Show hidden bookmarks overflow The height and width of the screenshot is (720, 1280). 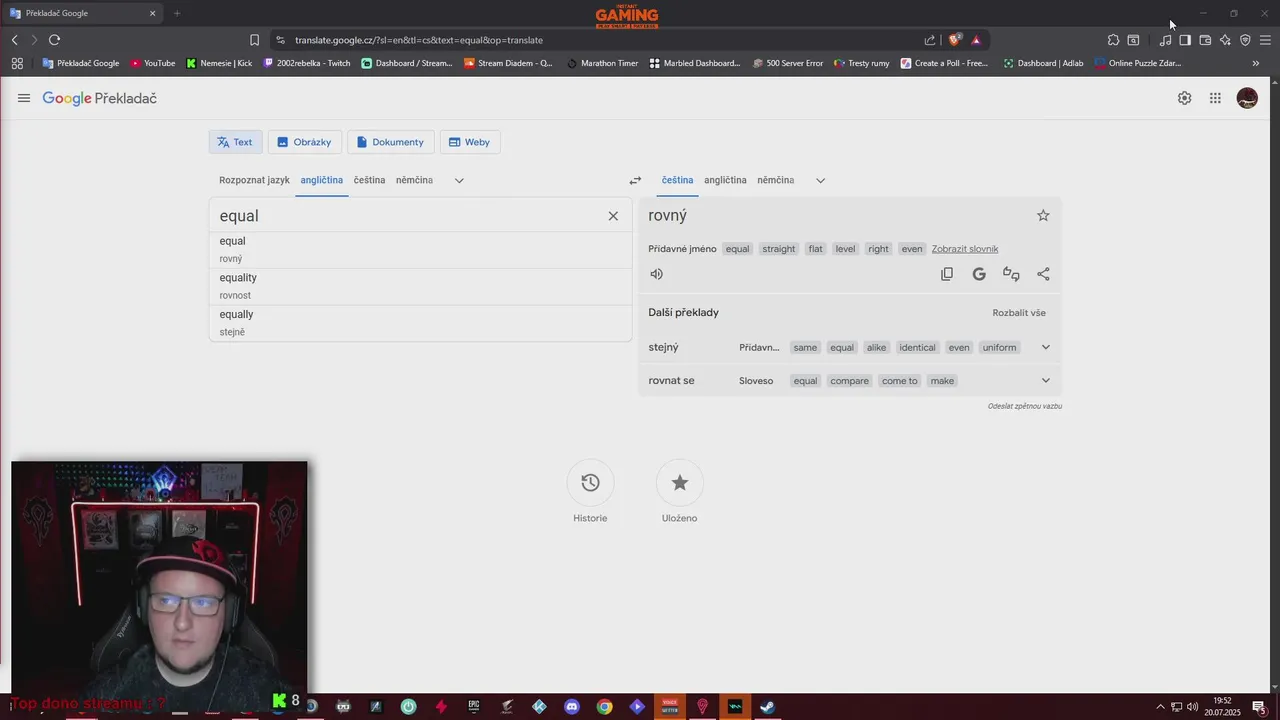click(1256, 63)
